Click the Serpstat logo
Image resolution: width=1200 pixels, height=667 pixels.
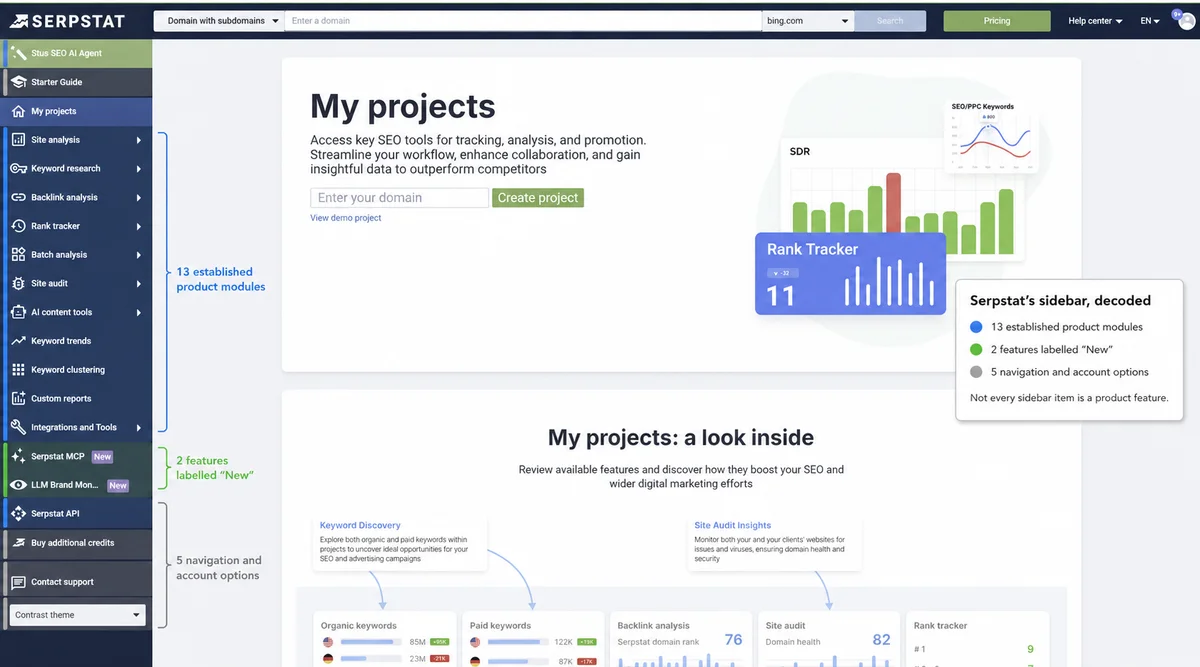coord(68,21)
